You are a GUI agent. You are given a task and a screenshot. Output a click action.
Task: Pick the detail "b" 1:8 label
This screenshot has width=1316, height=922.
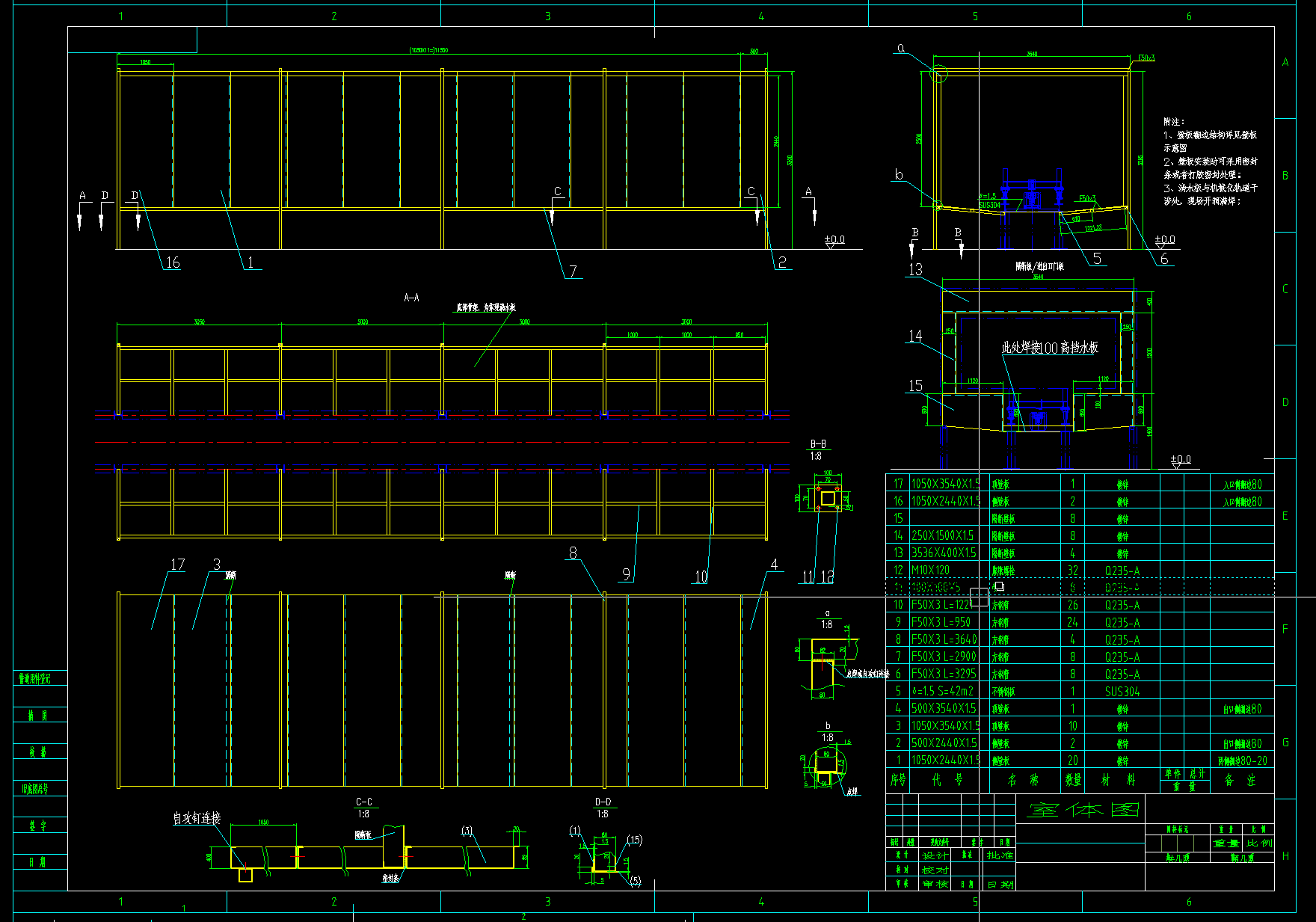pyautogui.click(x=827, y=731)
